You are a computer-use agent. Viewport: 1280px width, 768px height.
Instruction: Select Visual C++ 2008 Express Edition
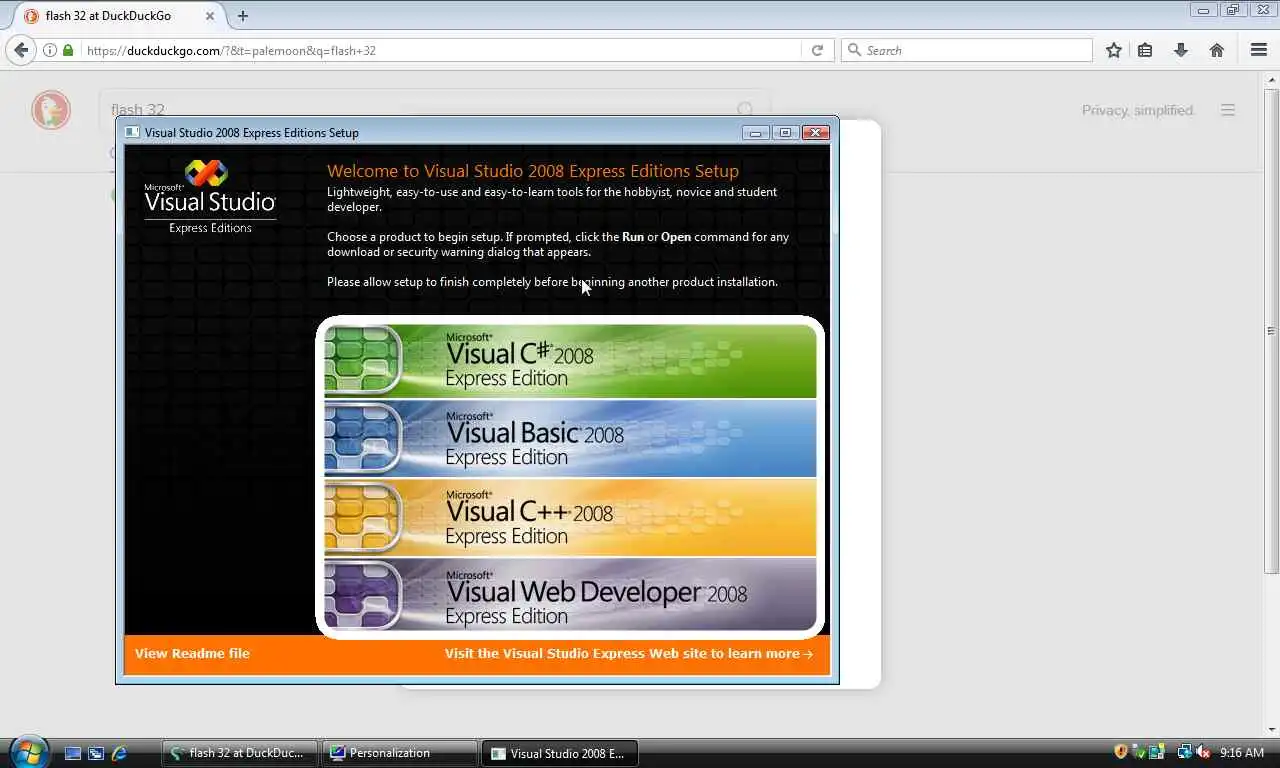(x=570, y=518)
